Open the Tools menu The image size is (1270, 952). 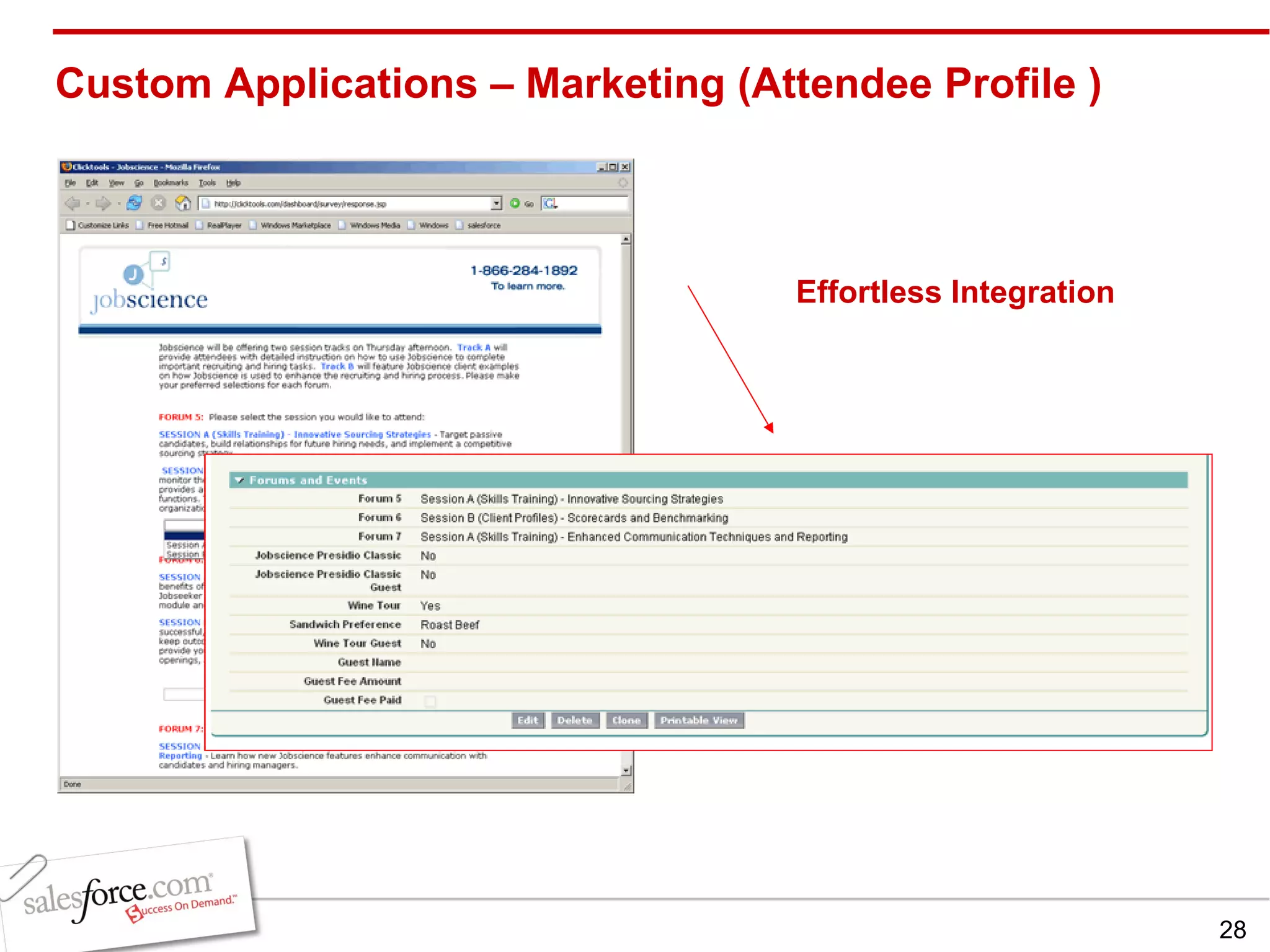(x=207, y=183)
